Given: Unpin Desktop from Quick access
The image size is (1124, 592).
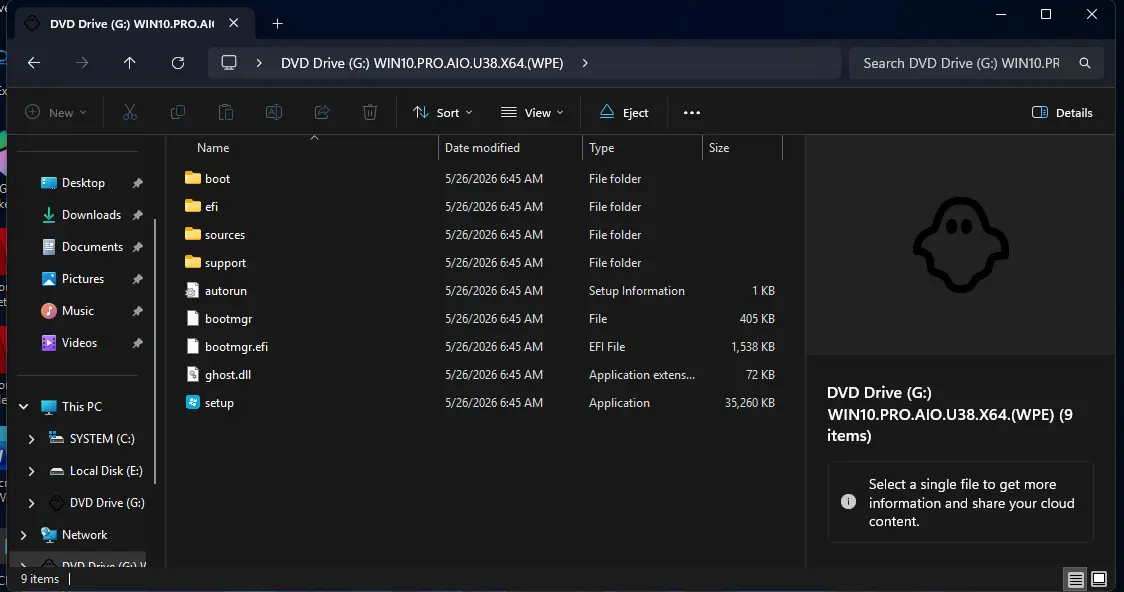Looking at the screenshot, I should click(x=138, y=183).
